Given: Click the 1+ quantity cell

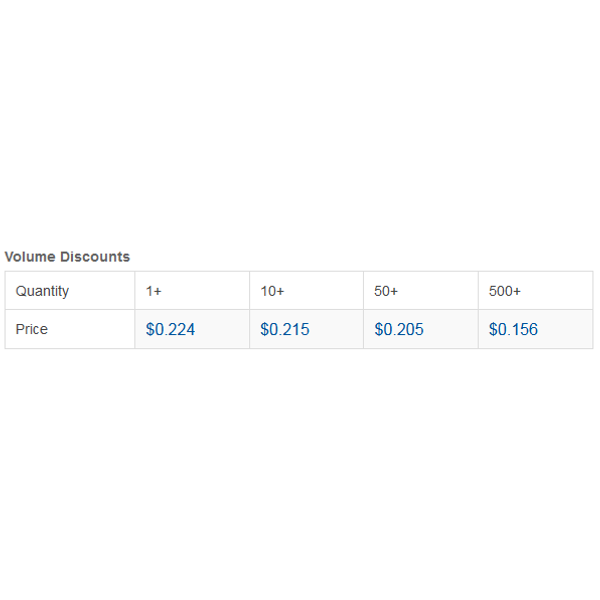Looking at the screenshot, I should click(x=192, y=291).
